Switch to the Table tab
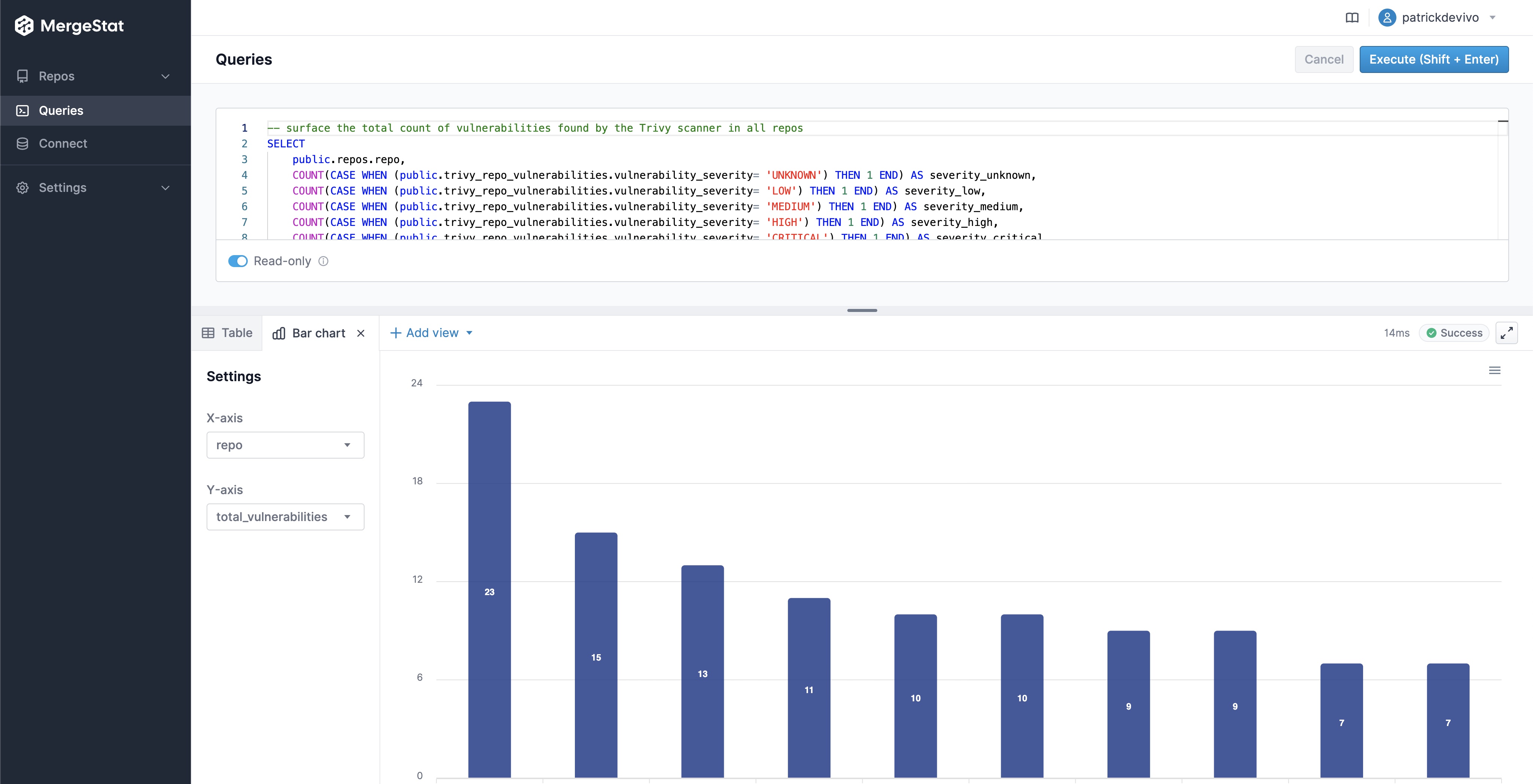The image size is (1533, 784). click(227, 333)
